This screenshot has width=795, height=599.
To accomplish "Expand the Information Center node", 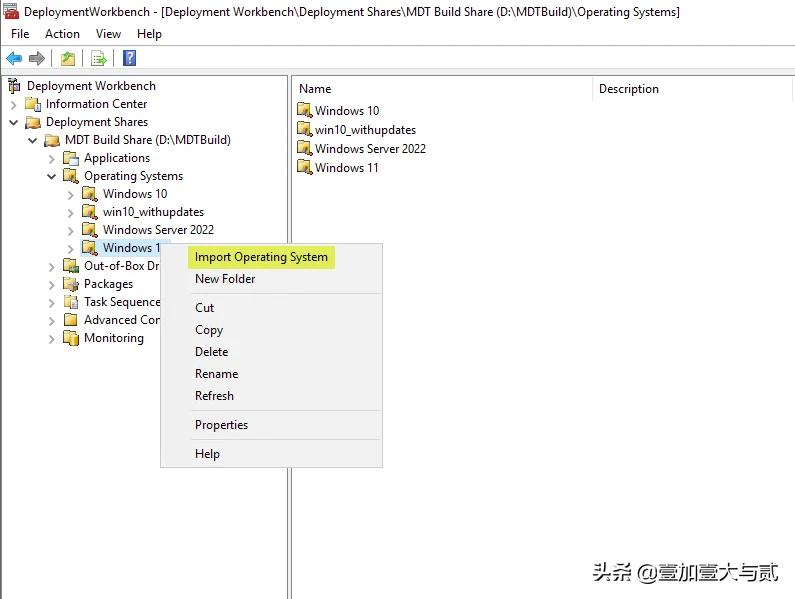I will pos(14,104).
